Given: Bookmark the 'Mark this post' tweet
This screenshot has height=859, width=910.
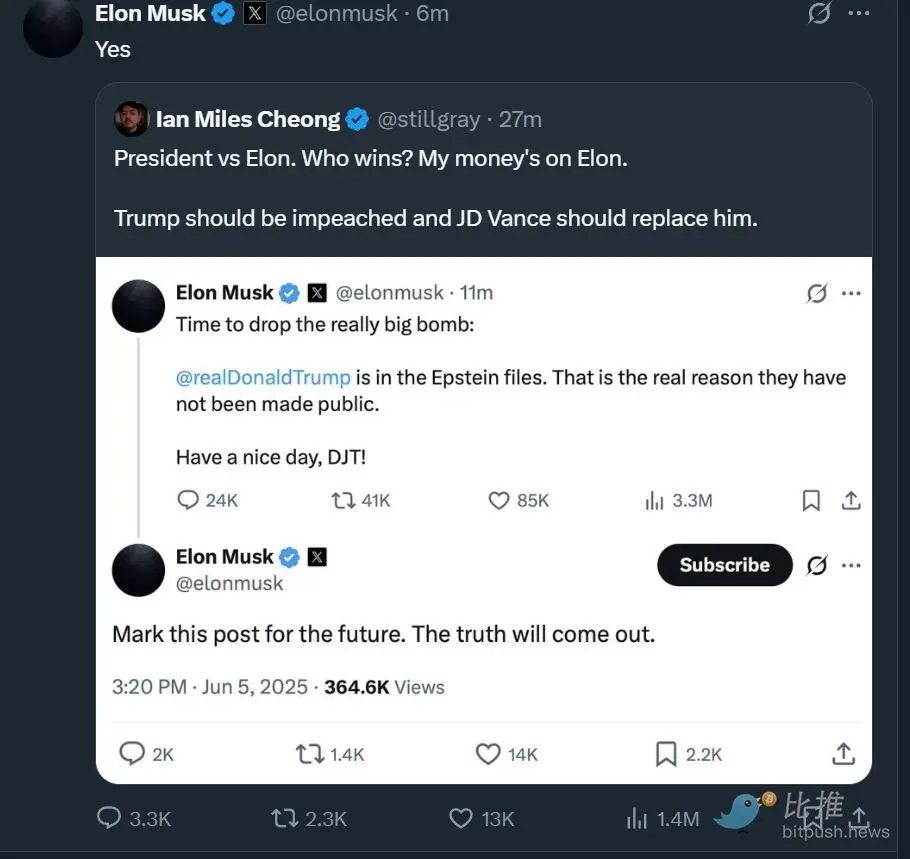Looking at the screenshot, I should [x=666, y=753].
